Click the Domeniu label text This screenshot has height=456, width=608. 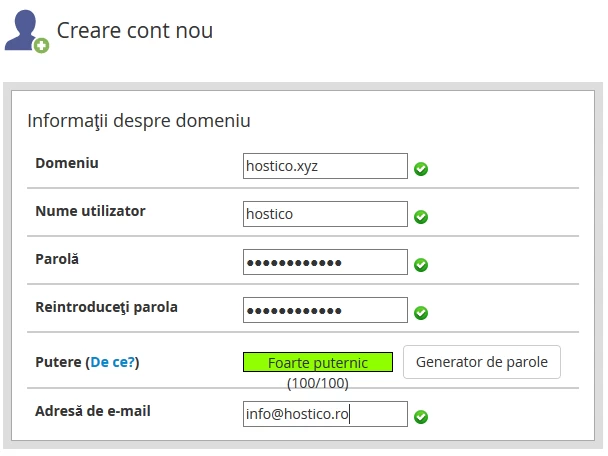(x=67, y=163)
